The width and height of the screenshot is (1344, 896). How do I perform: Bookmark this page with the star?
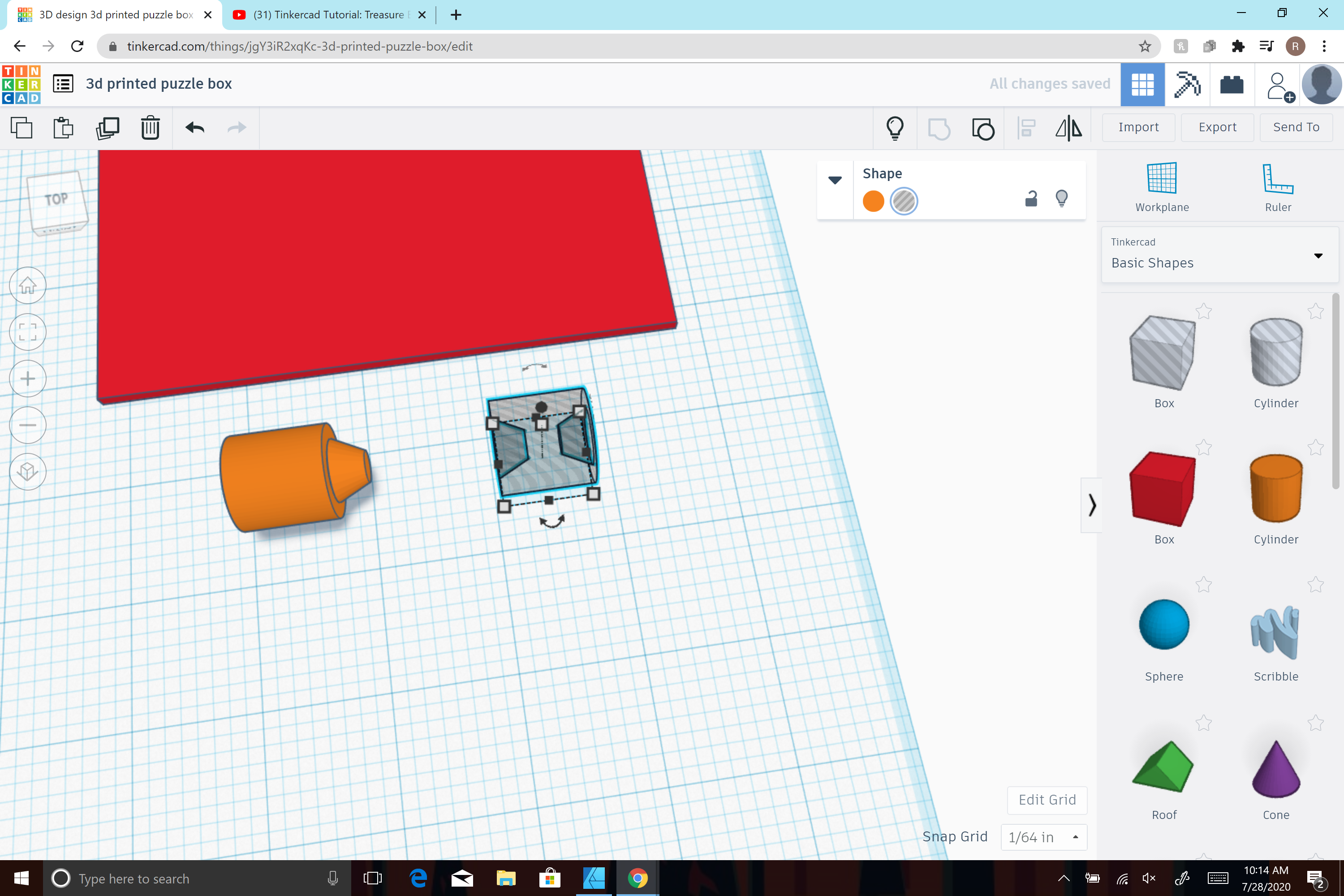1145,46
